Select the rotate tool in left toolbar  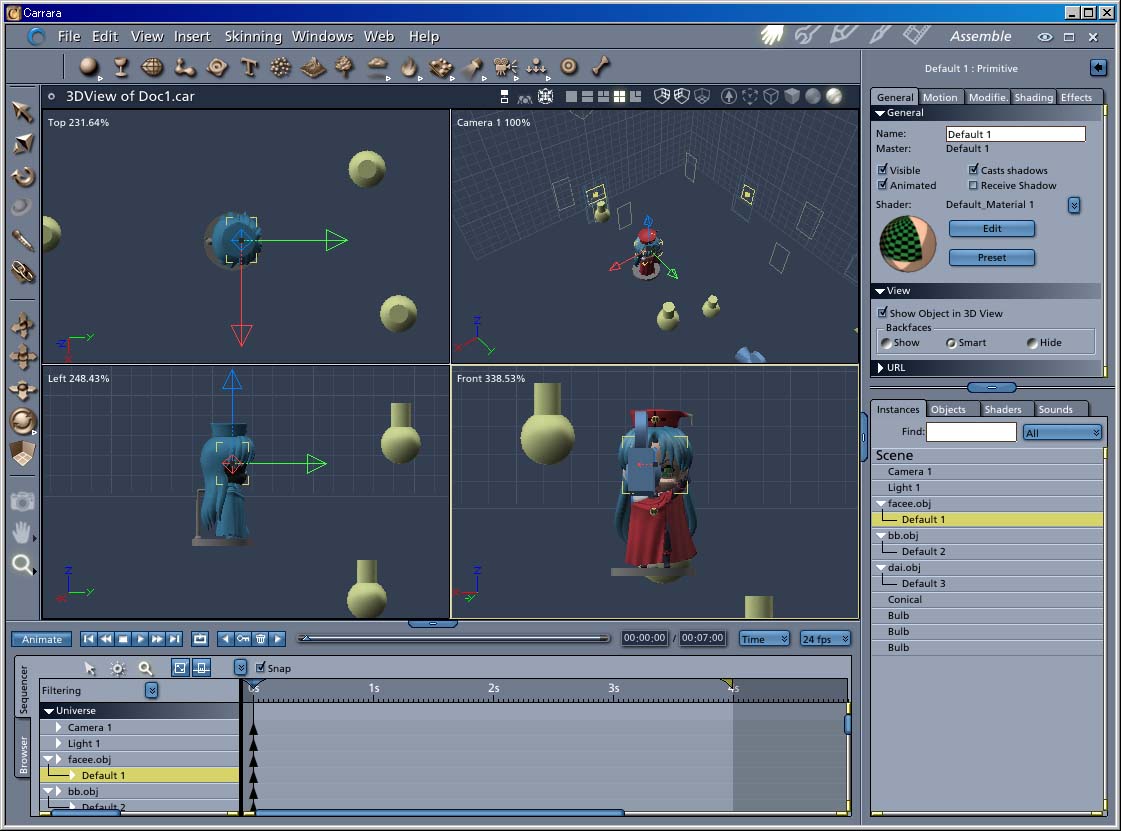23,177
